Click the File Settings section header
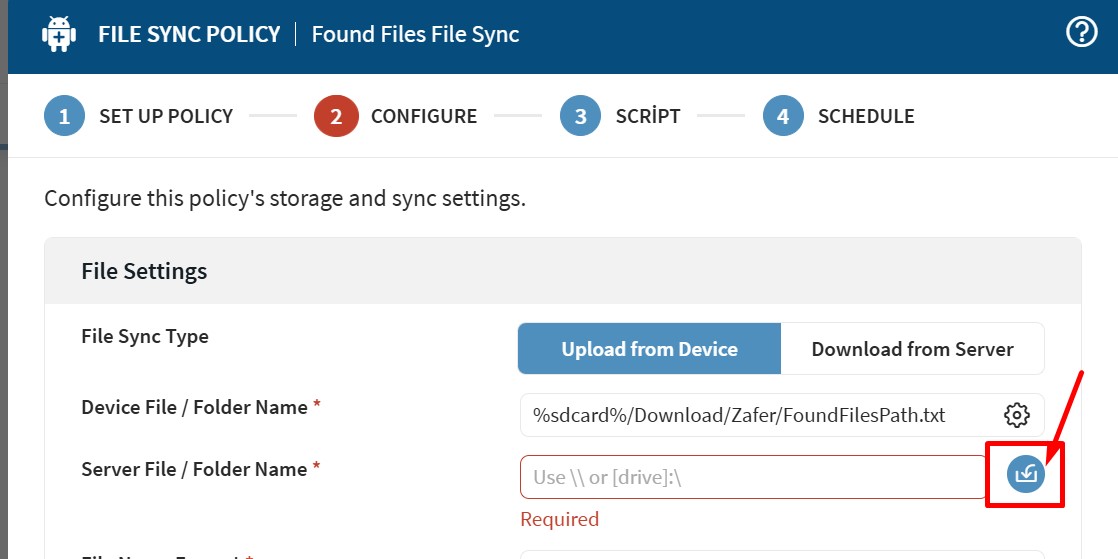Image resolution: width=1118 pixels, height=559 pixels. (x=144, y=271)
